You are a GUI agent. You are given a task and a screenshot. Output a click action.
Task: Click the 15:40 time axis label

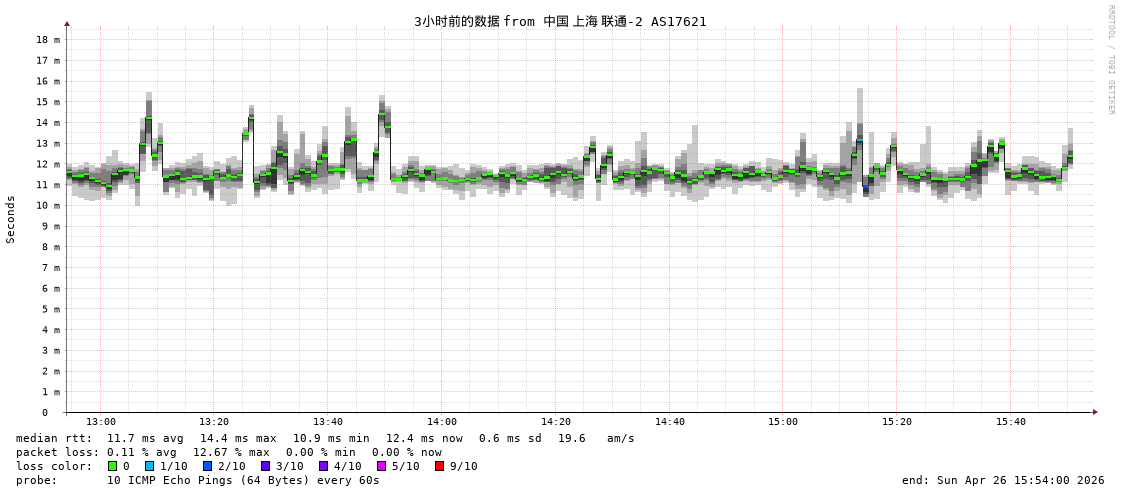[1010, 422]
